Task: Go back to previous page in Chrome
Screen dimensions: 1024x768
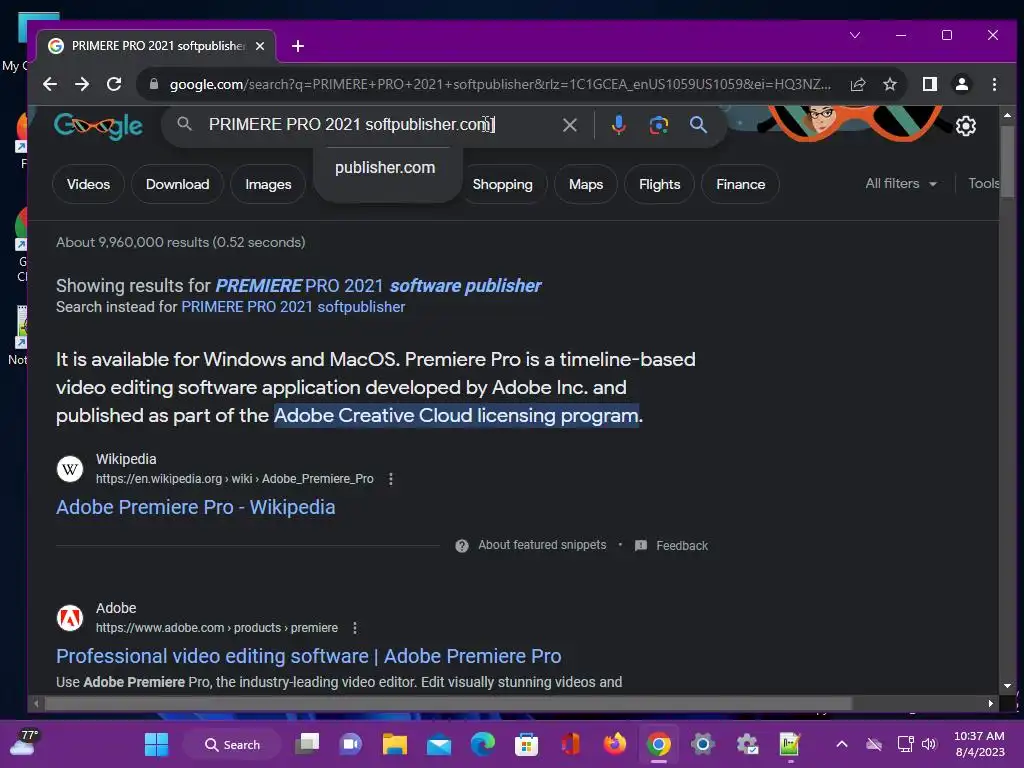Action: 50,84
